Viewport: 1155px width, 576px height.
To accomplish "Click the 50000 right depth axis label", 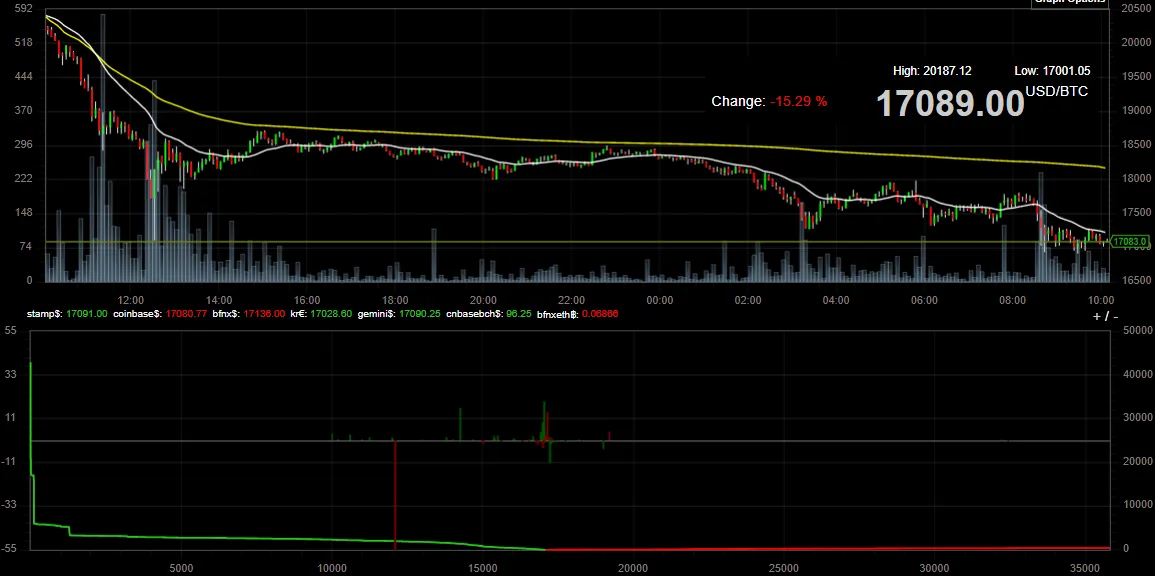I will (1135, 331).
